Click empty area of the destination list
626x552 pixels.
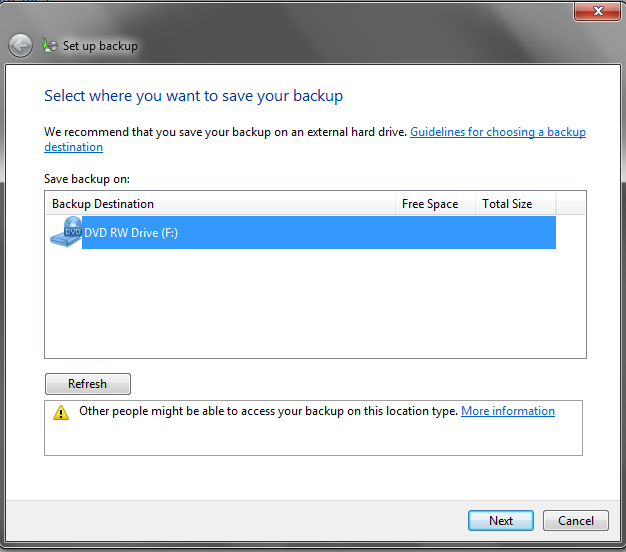pyautogui.click(x=315, y=303)
